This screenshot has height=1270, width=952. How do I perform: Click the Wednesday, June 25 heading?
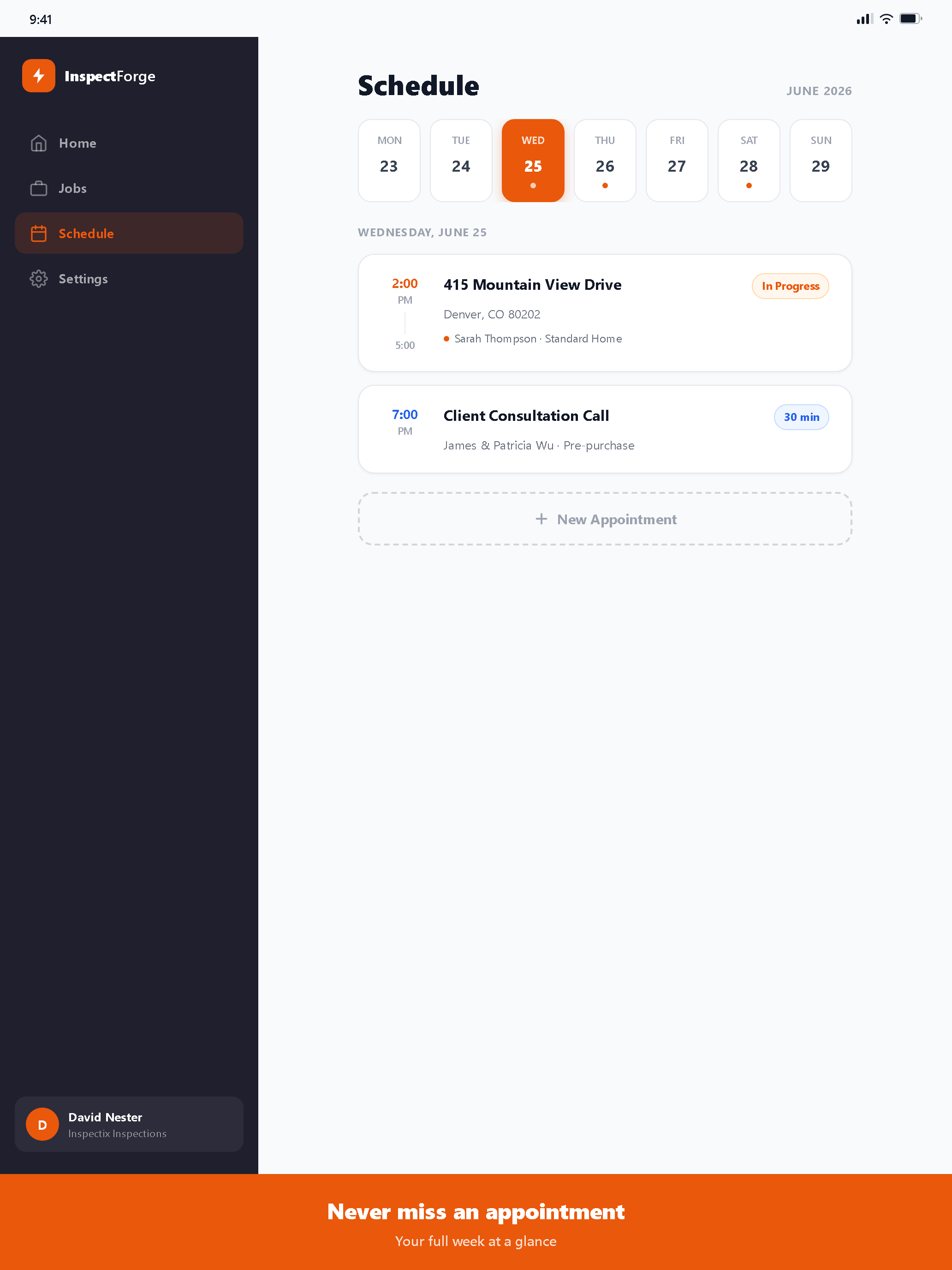[422, 233]
